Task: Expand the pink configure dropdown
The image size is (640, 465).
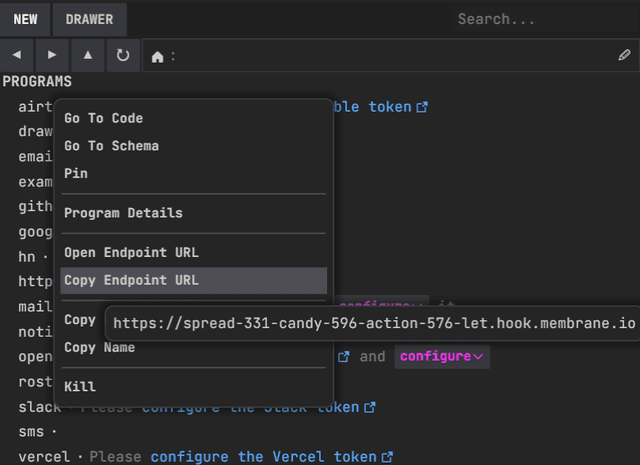Action: pos(441,356)
